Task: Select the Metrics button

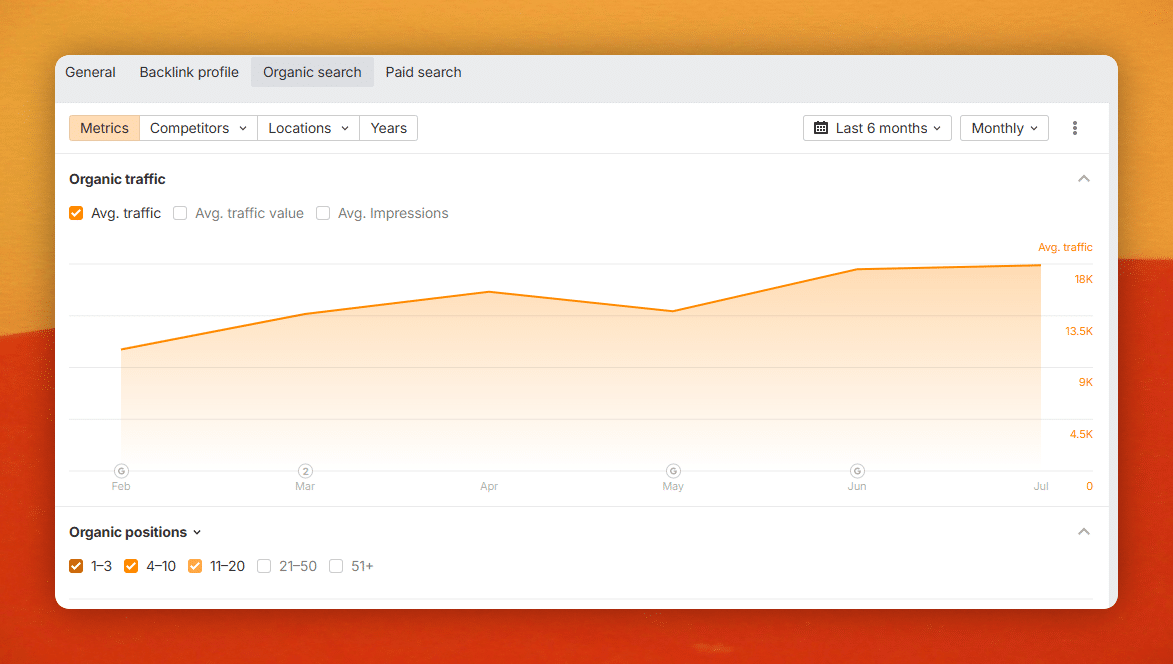Action: click(x=104, y=128)
